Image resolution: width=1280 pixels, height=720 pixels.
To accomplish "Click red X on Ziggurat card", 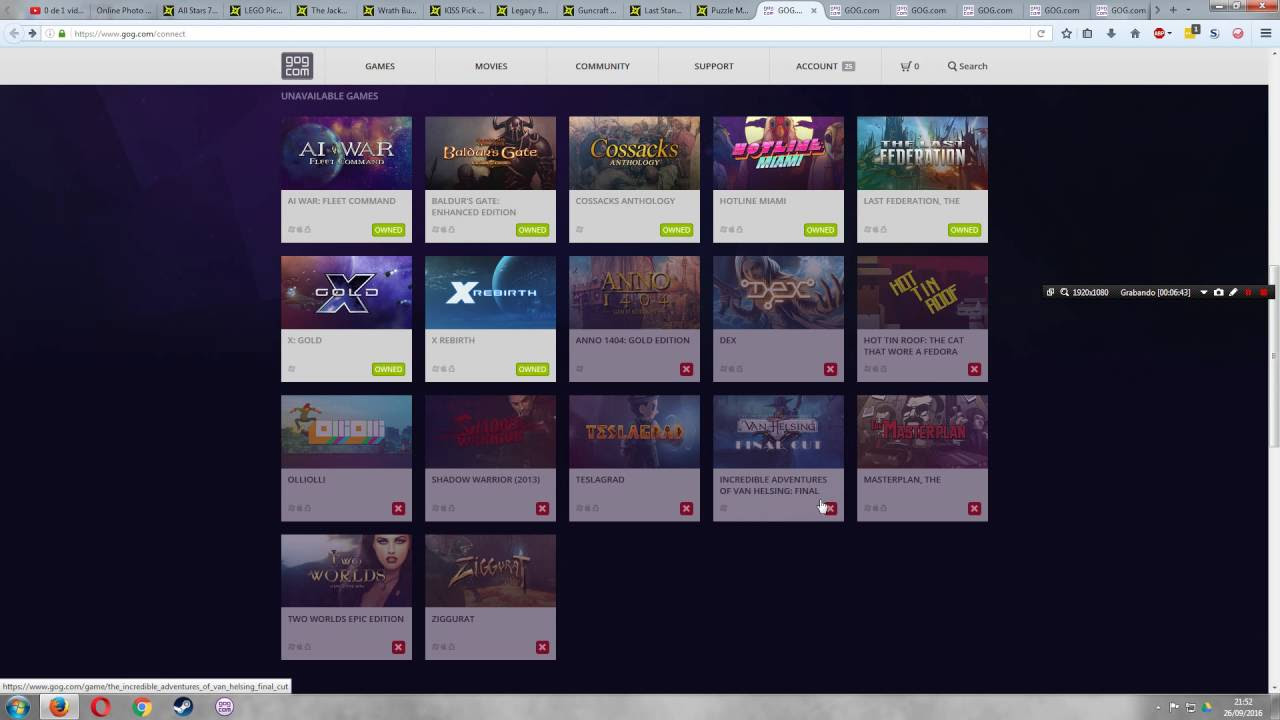I will [x=542, y=647].
